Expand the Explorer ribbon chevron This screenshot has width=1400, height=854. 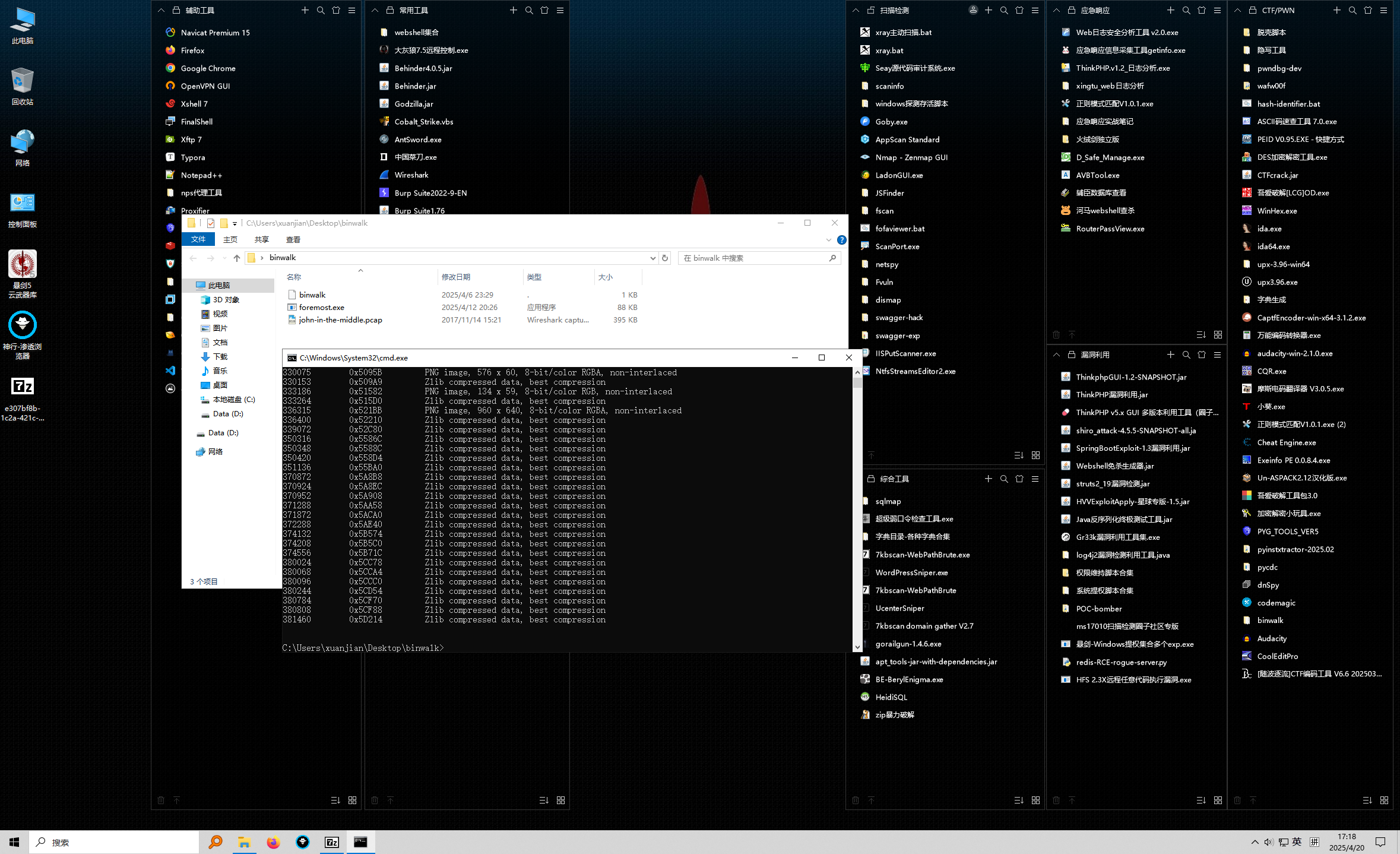(x=828, y=240)
